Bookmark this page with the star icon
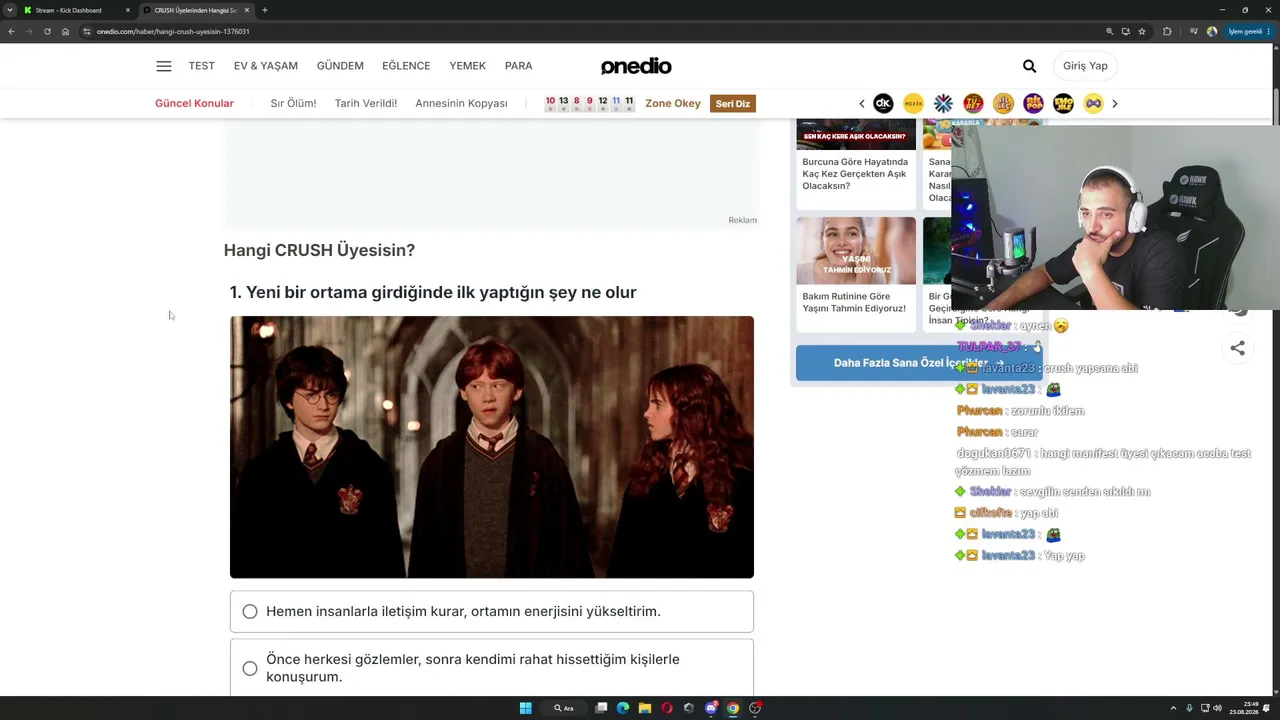 pos(1142,31)
